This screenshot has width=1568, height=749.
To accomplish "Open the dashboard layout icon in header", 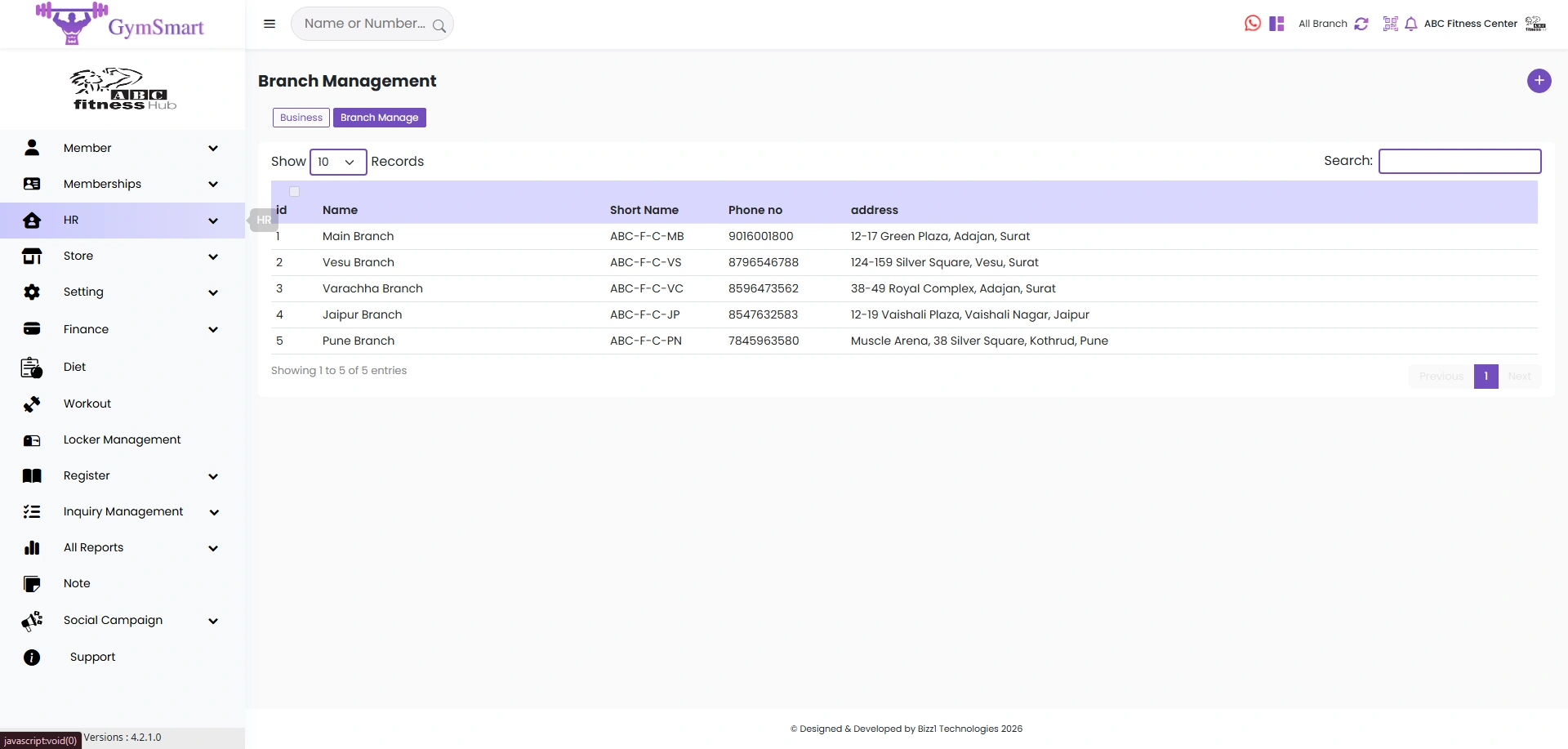I will coord(1276,24).
